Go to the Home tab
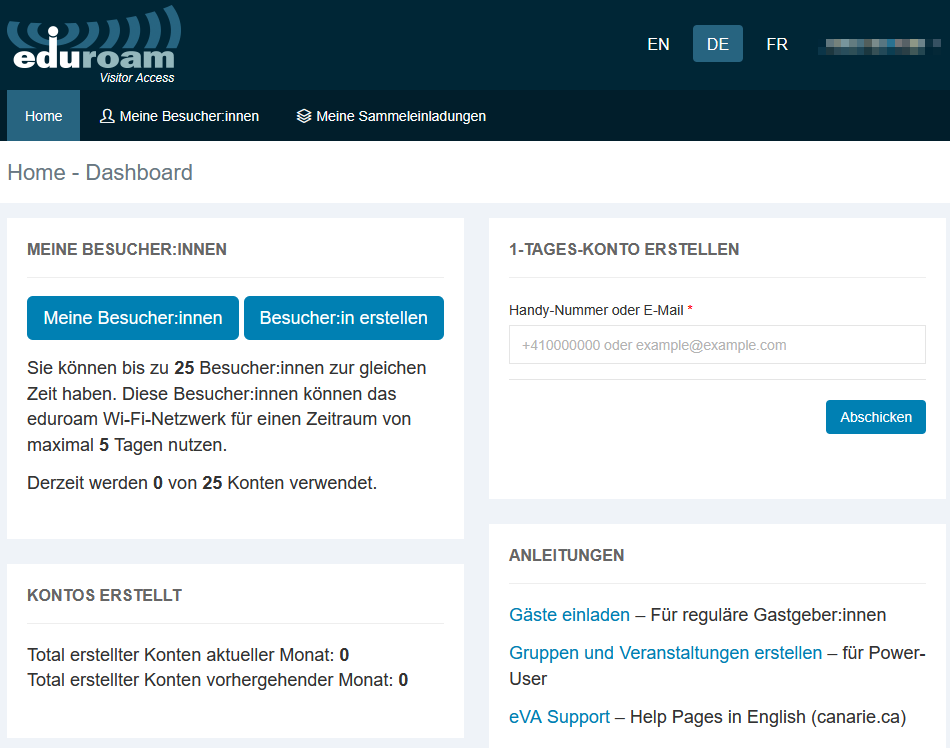 point(43,116)
